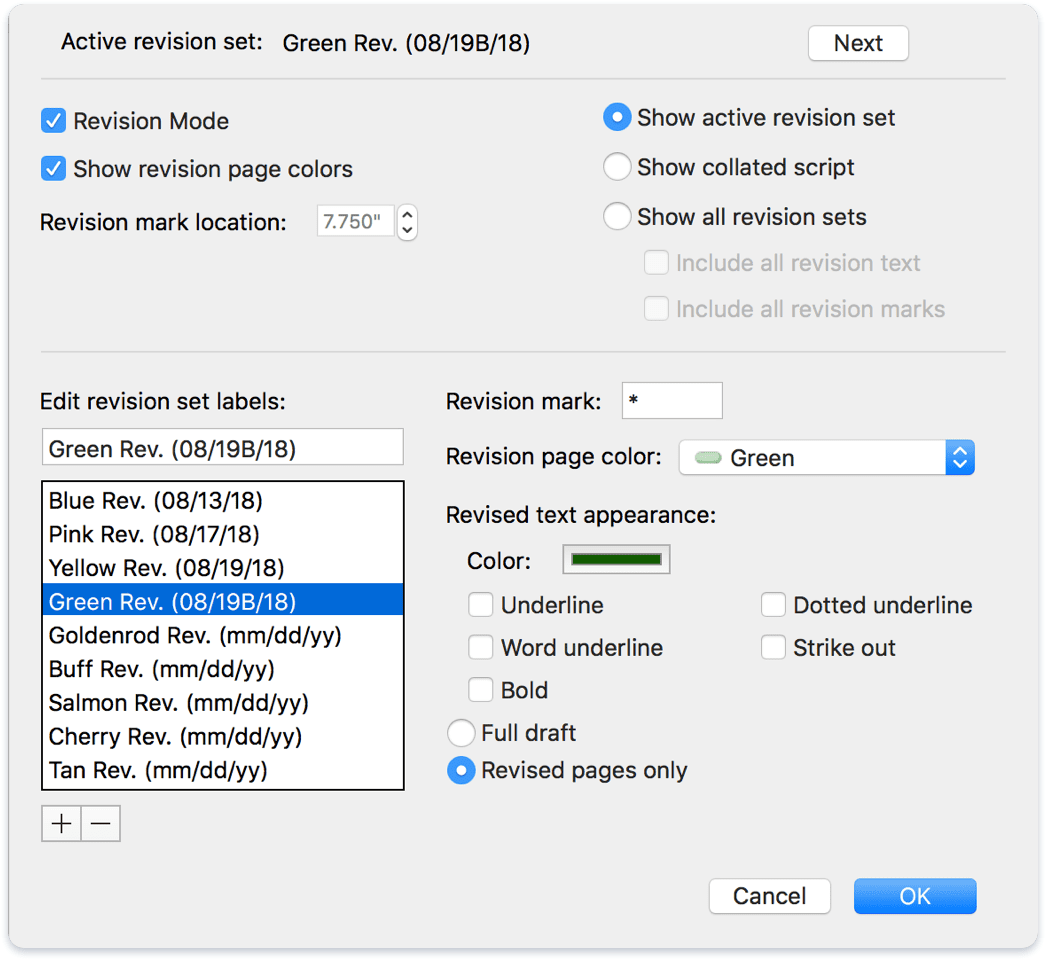This screenshot has height=960, width=1046.
Task: Open the revised text Color picker
Action: (x=616, y=559)
